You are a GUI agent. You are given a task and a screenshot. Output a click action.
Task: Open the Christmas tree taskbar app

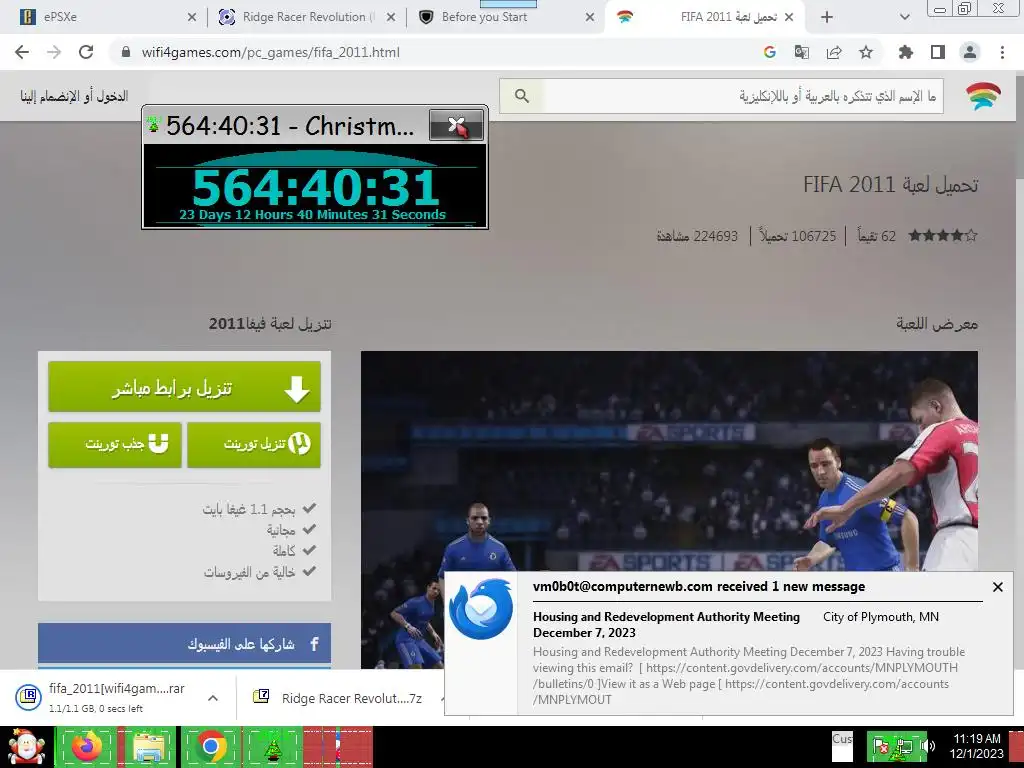coord(272,746)
